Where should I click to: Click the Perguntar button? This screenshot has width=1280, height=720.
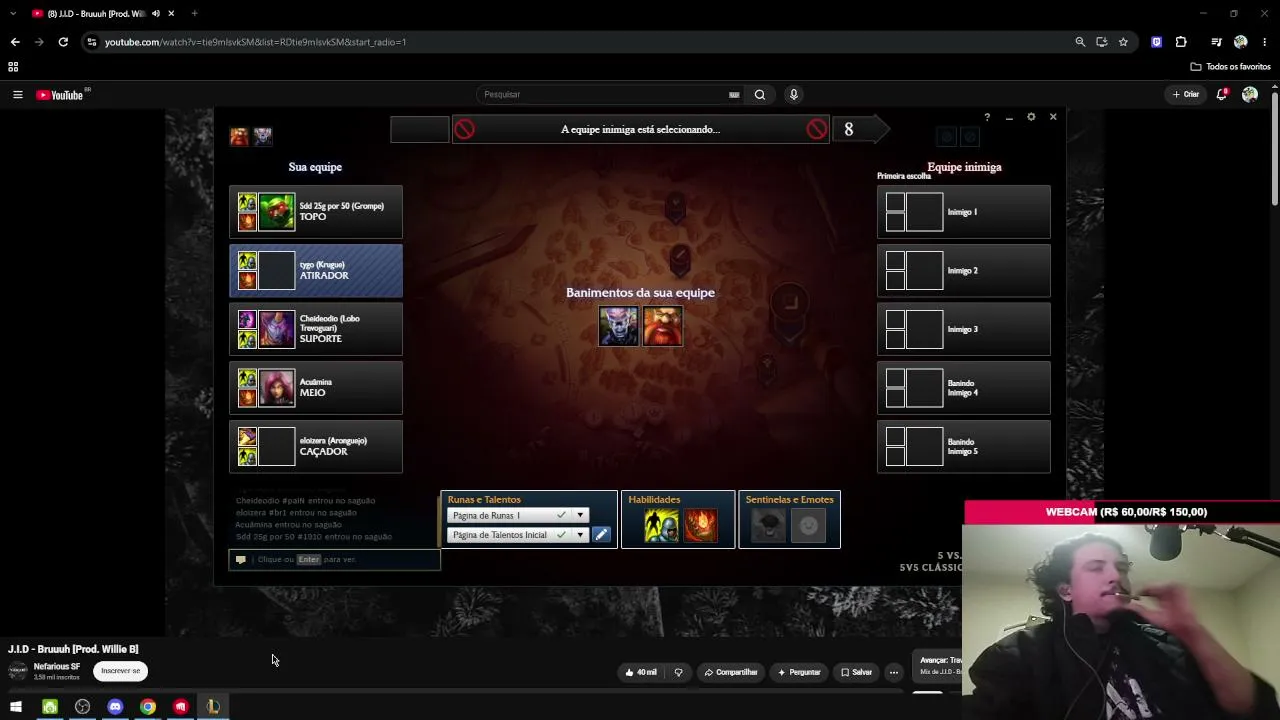click(x=799, y=672)
